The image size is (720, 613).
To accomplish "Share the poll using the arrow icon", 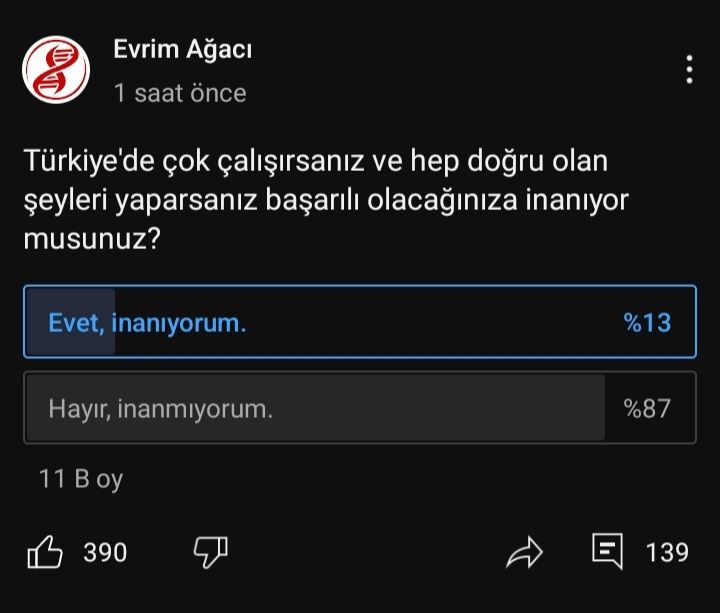I will click(524, 552).
